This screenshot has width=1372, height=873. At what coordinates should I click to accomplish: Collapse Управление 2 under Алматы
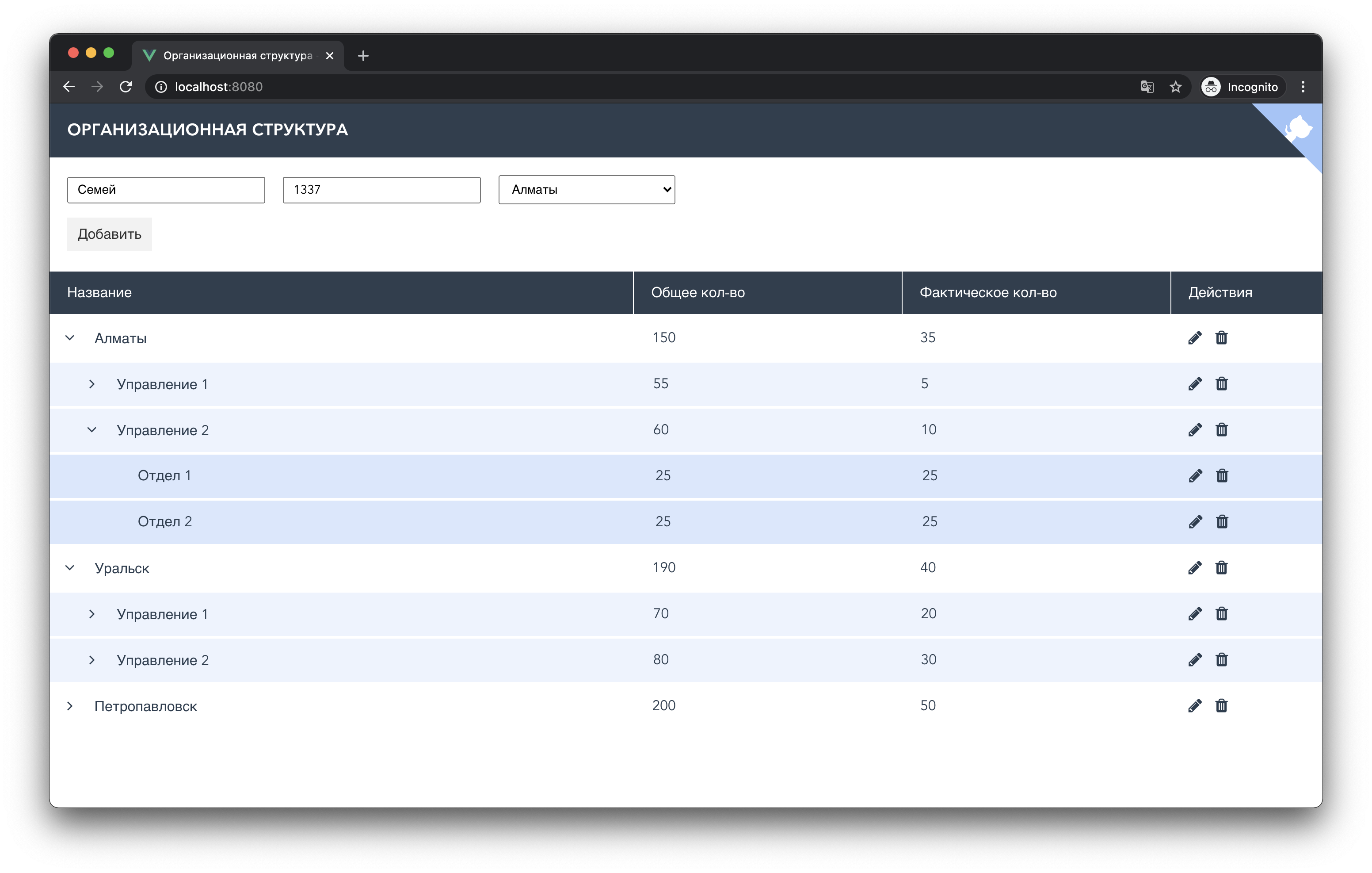pyautogui.click(x=92, y=430)
